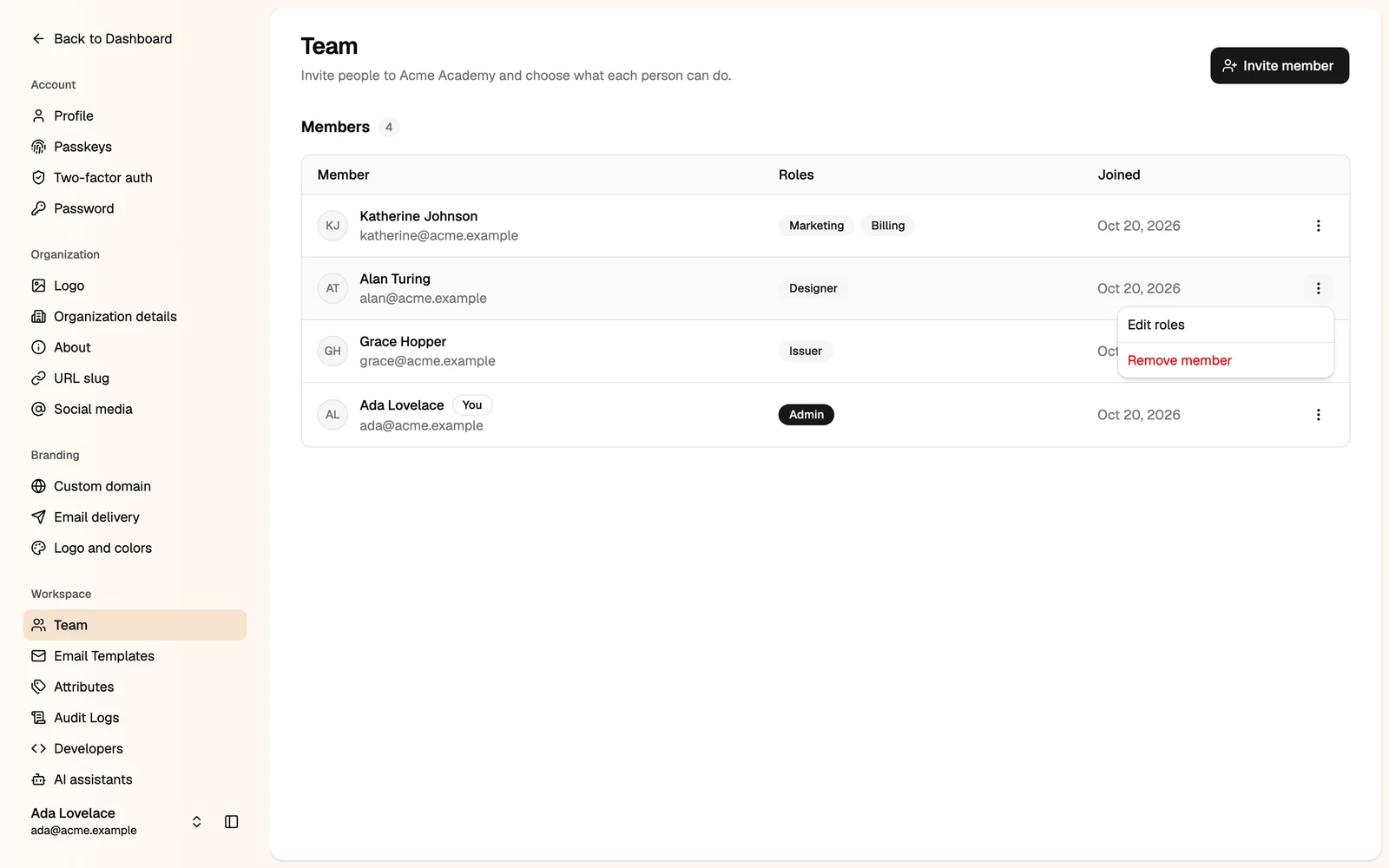This screenshot has height=868, width=1389.
Task: Click the Joined column header
Action: coord(1118,174)
